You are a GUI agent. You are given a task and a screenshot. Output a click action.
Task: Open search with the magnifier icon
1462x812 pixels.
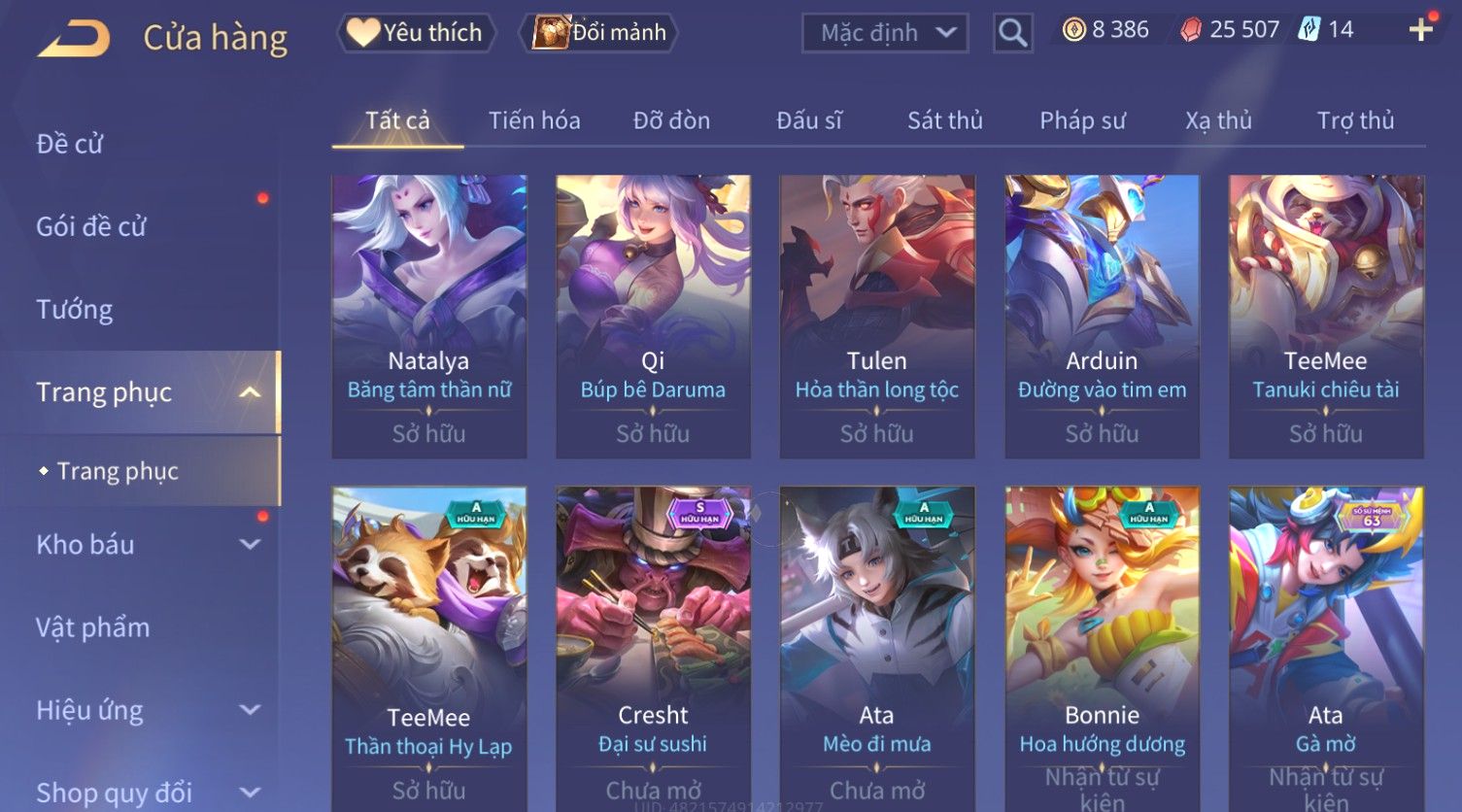1012,33
